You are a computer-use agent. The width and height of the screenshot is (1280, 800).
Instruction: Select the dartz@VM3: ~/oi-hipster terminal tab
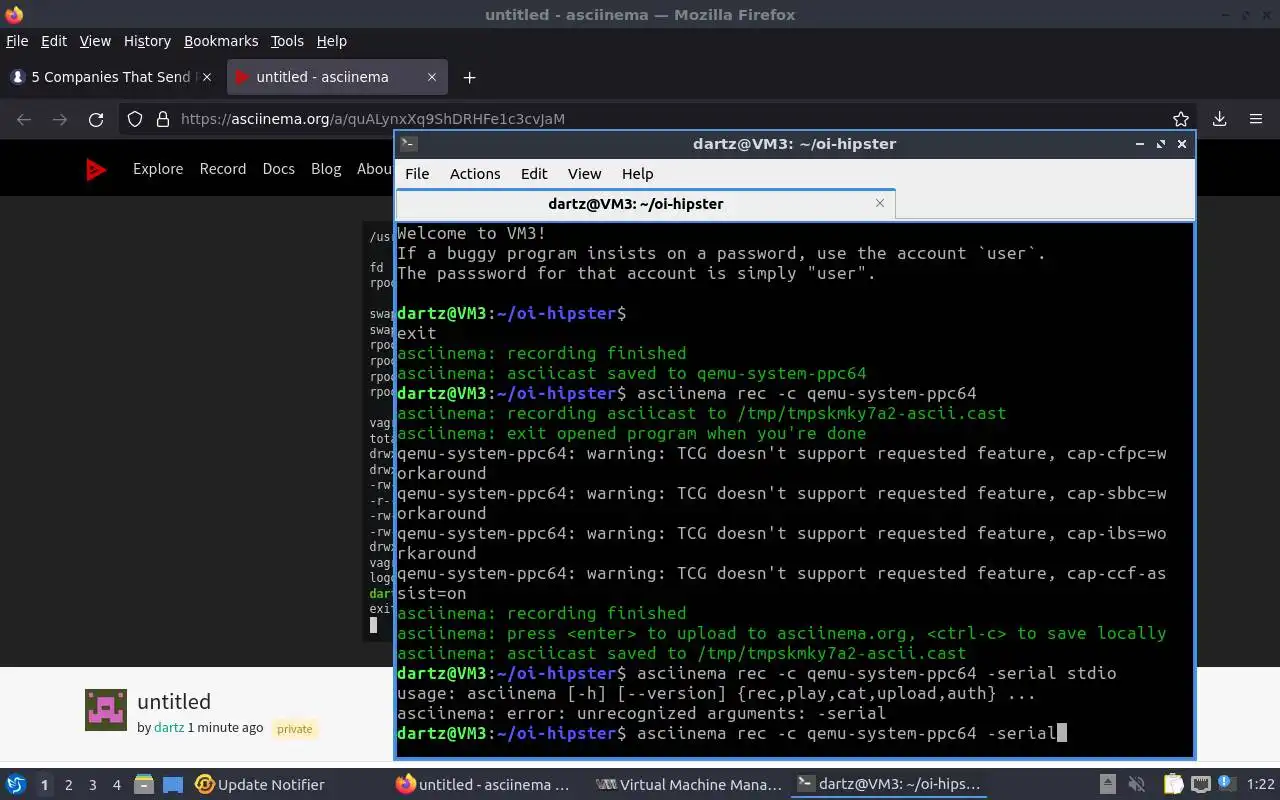coord(645,203)
